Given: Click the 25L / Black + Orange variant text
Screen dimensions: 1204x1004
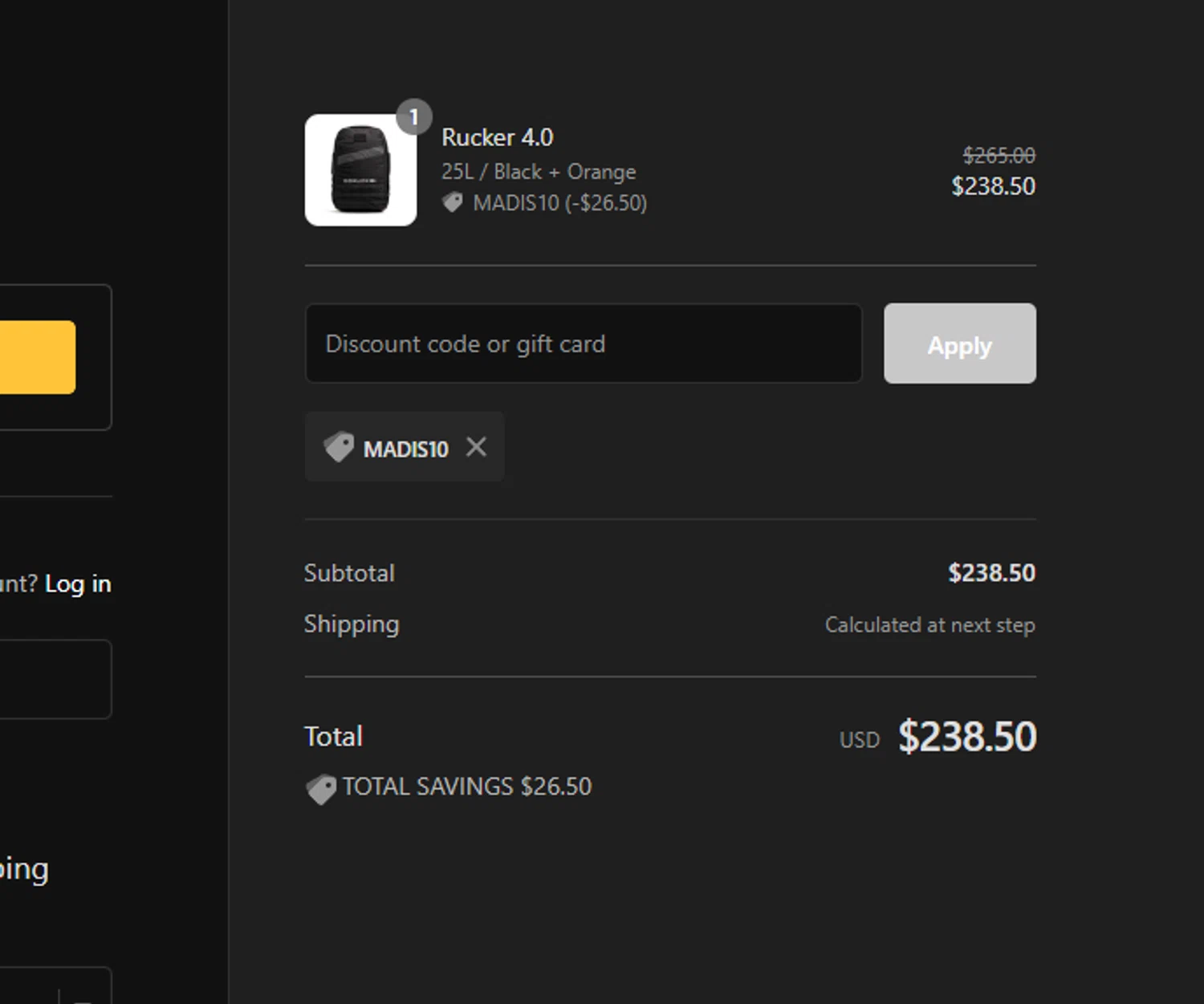Looking at the screenshot, I should pos(538,172).
